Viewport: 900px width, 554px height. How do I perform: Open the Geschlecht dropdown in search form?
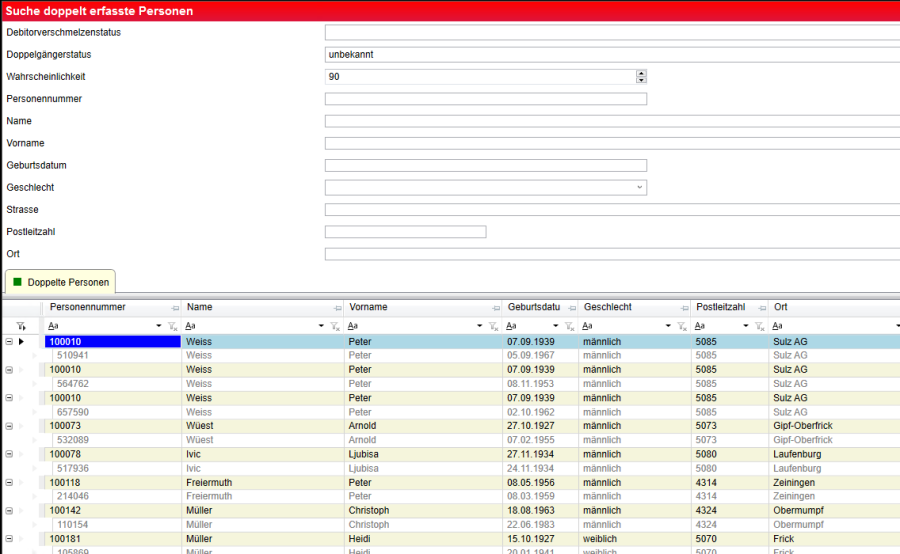click(x=639, y=188)
